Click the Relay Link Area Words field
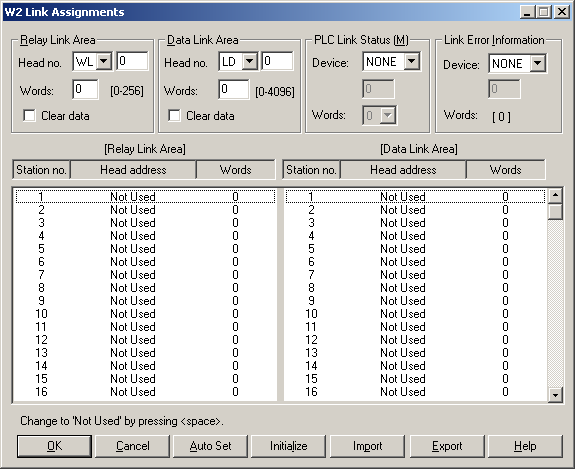 click(85, 89)
